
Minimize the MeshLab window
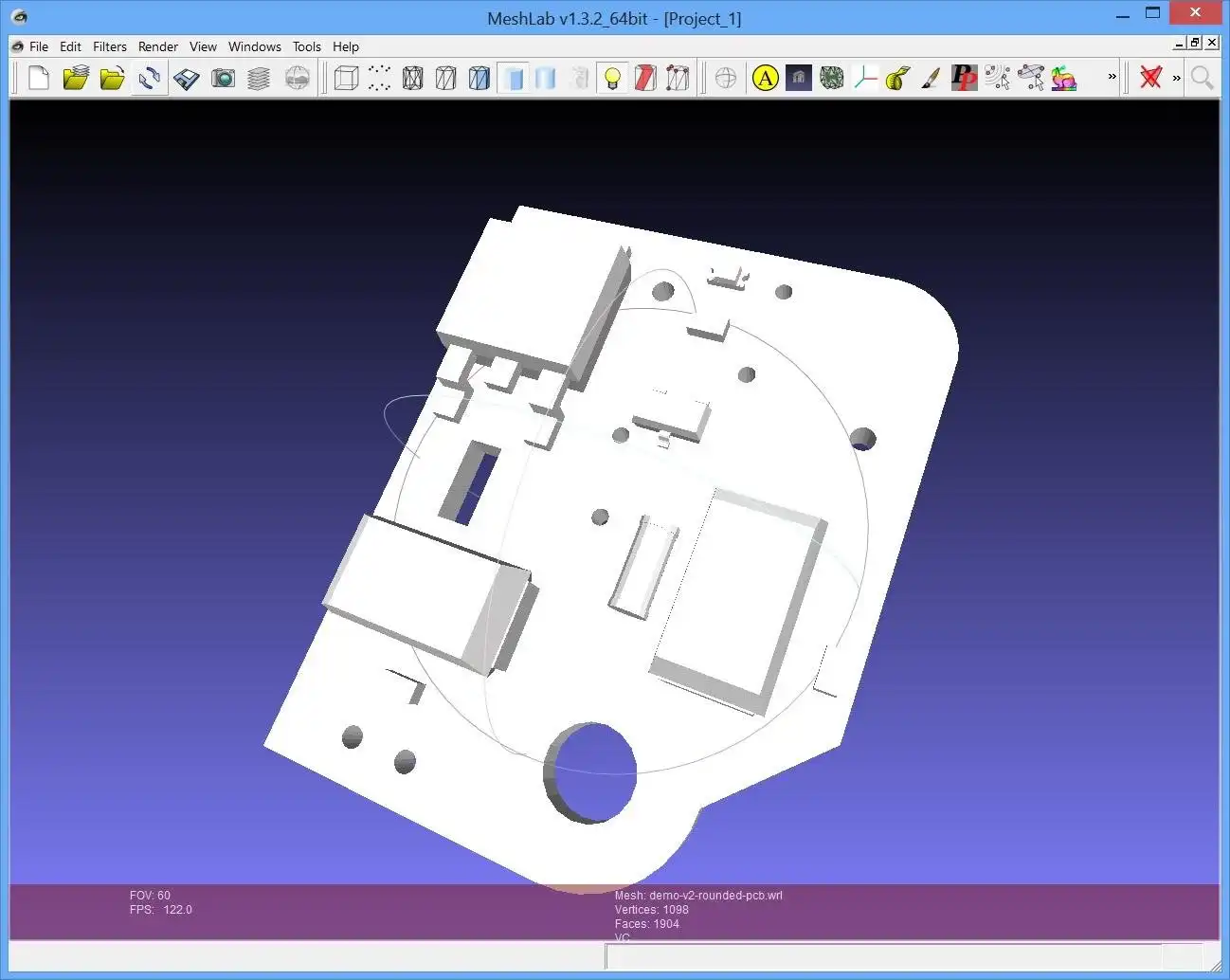pos(1123,15)
